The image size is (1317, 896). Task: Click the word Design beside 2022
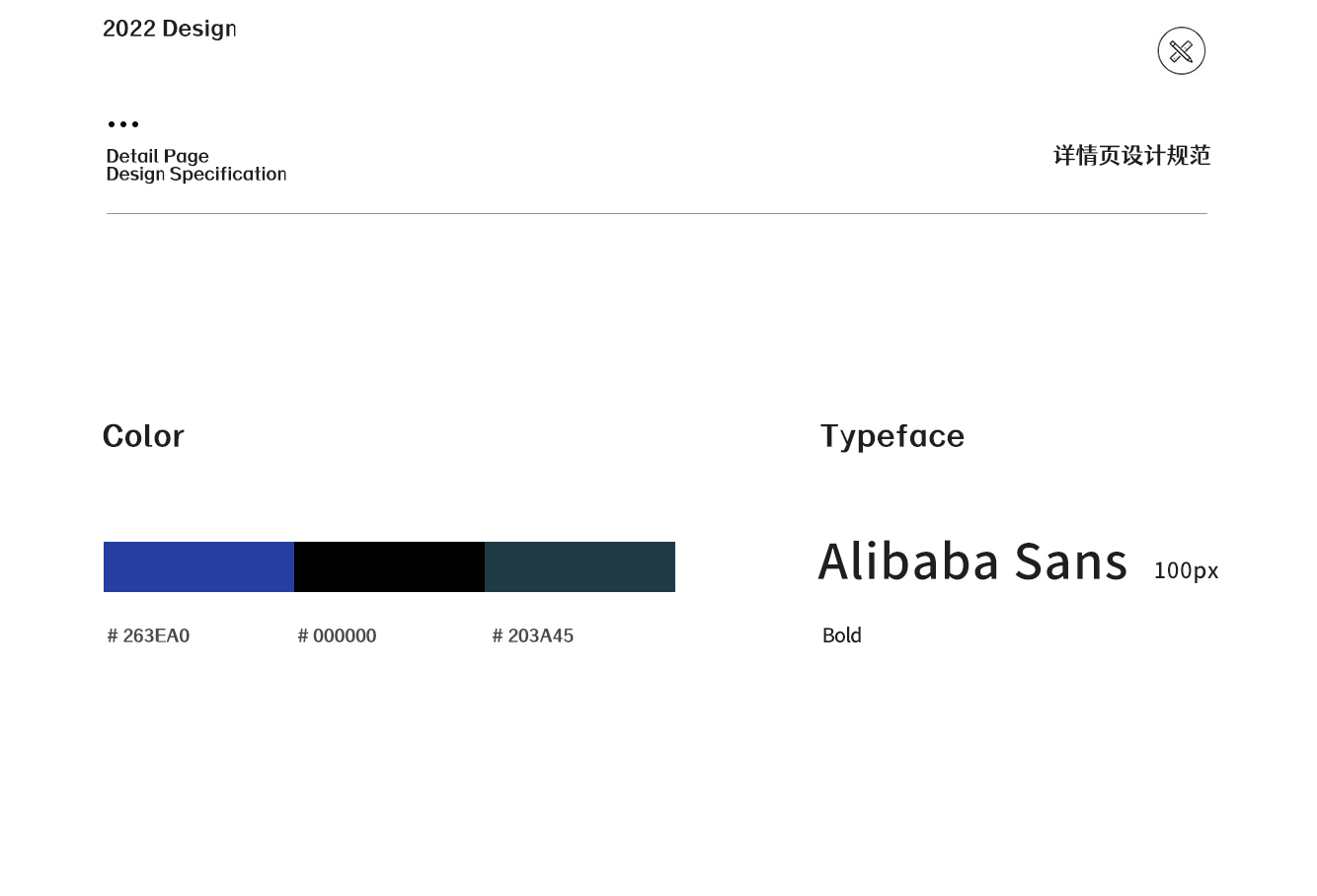coord(198,29)
